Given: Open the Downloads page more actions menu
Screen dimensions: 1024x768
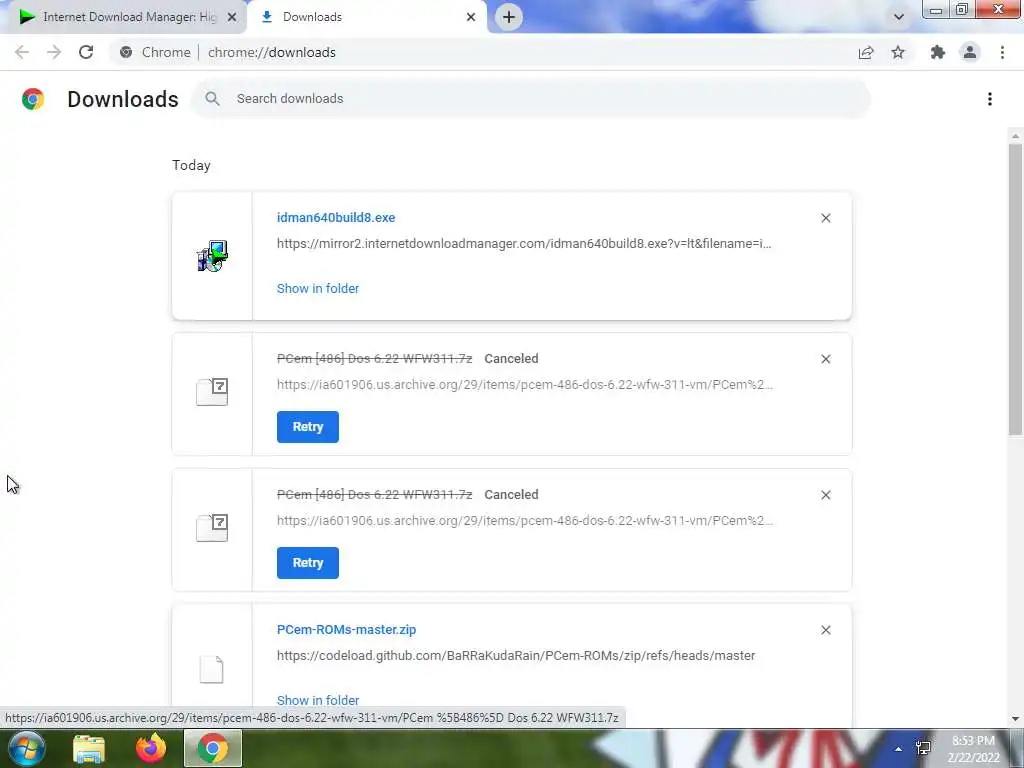Looking at the screenshot, I should 990,99.
